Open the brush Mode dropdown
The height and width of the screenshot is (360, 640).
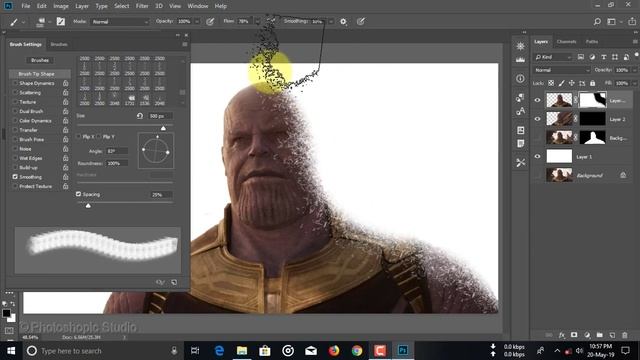pos(120,22)
